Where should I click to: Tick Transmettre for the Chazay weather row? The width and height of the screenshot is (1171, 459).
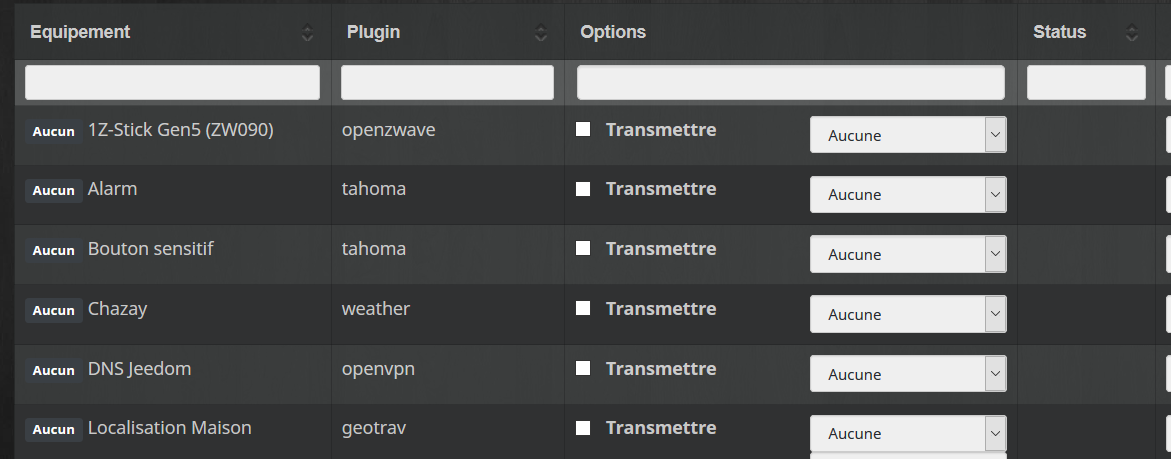coord(583,309)
